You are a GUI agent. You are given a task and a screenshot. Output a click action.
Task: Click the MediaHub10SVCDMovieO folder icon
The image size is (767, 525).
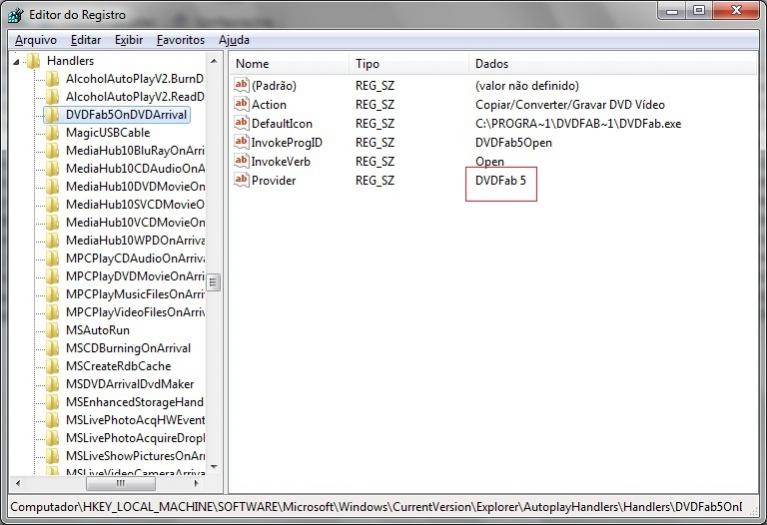tap(52, 205)
